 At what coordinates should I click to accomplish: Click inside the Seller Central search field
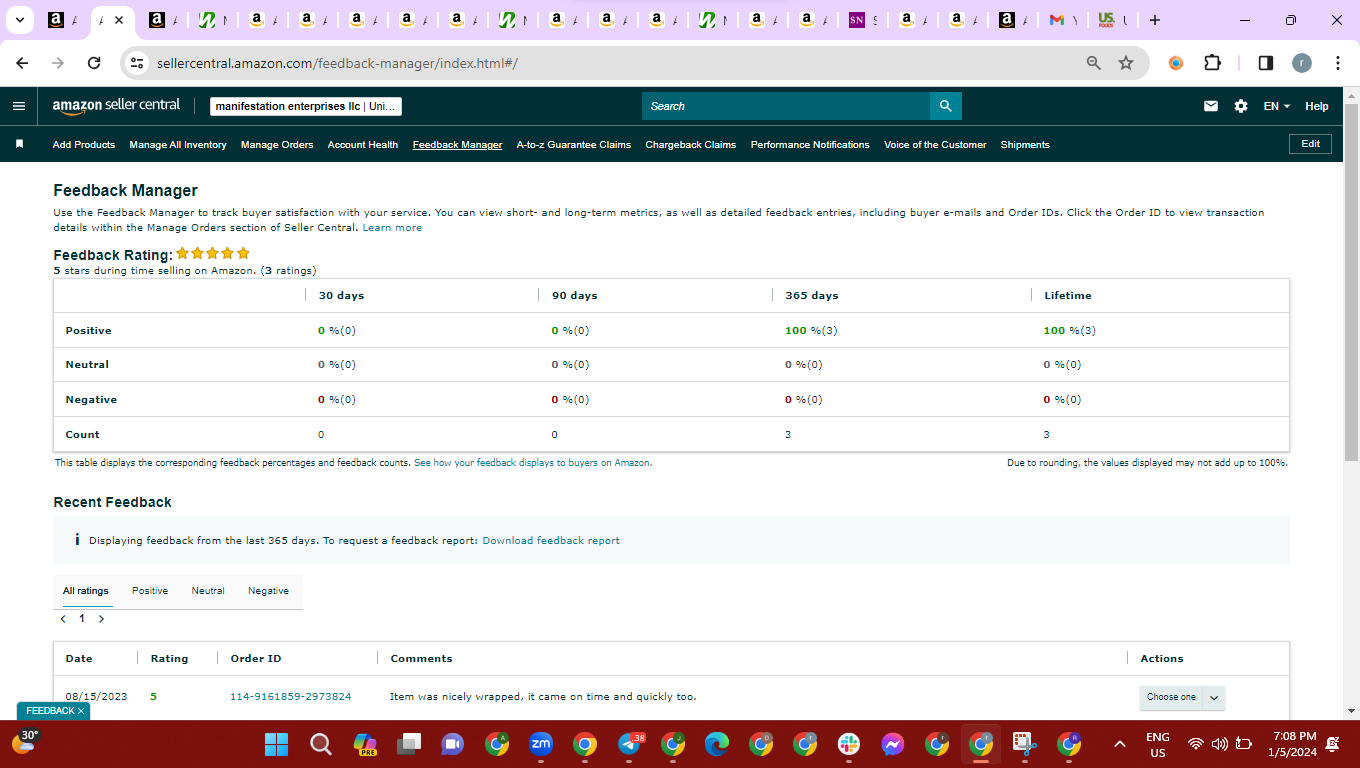pyautogui.click(x=786, y=106)
